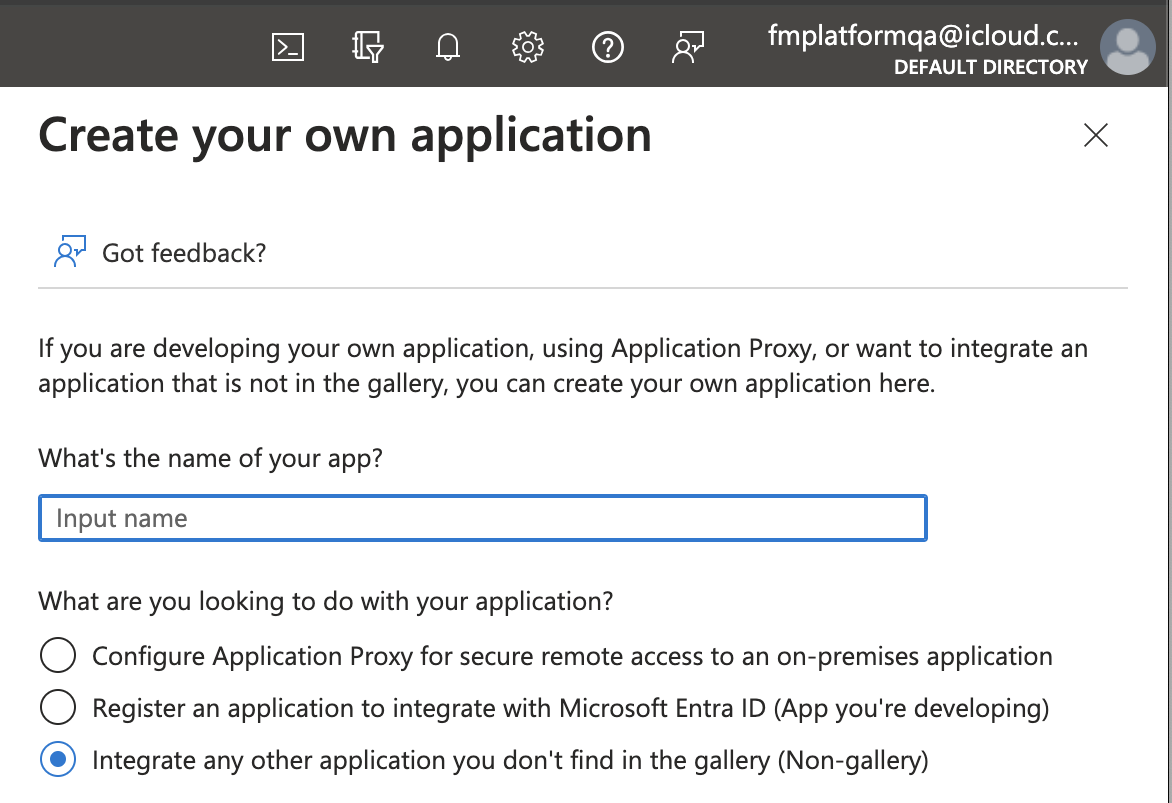This screenshot has width=1172, height=803.
Task: Open the help question mark icon
Action: pos(607,45)
